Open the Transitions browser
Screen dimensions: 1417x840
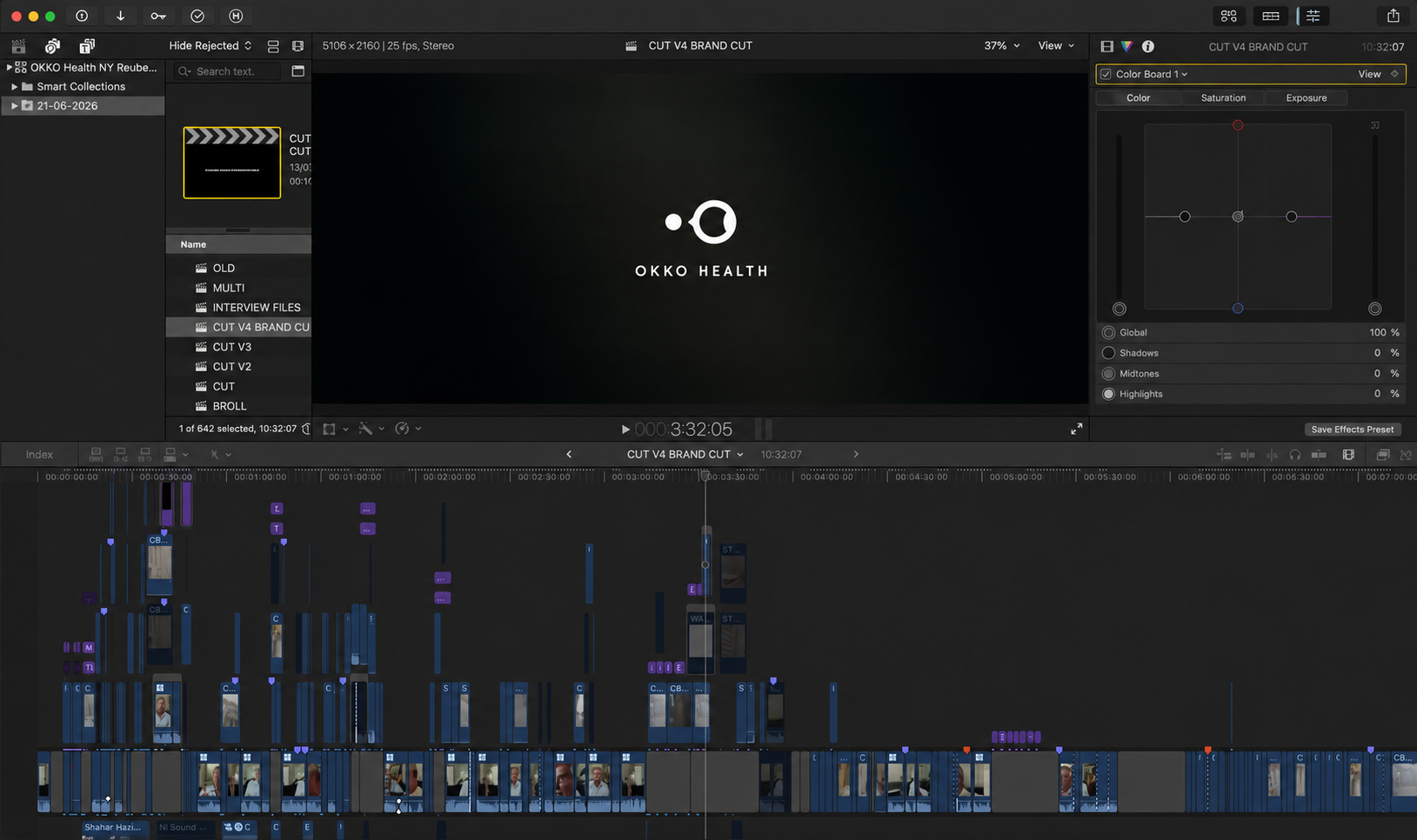click(1406, 454)
